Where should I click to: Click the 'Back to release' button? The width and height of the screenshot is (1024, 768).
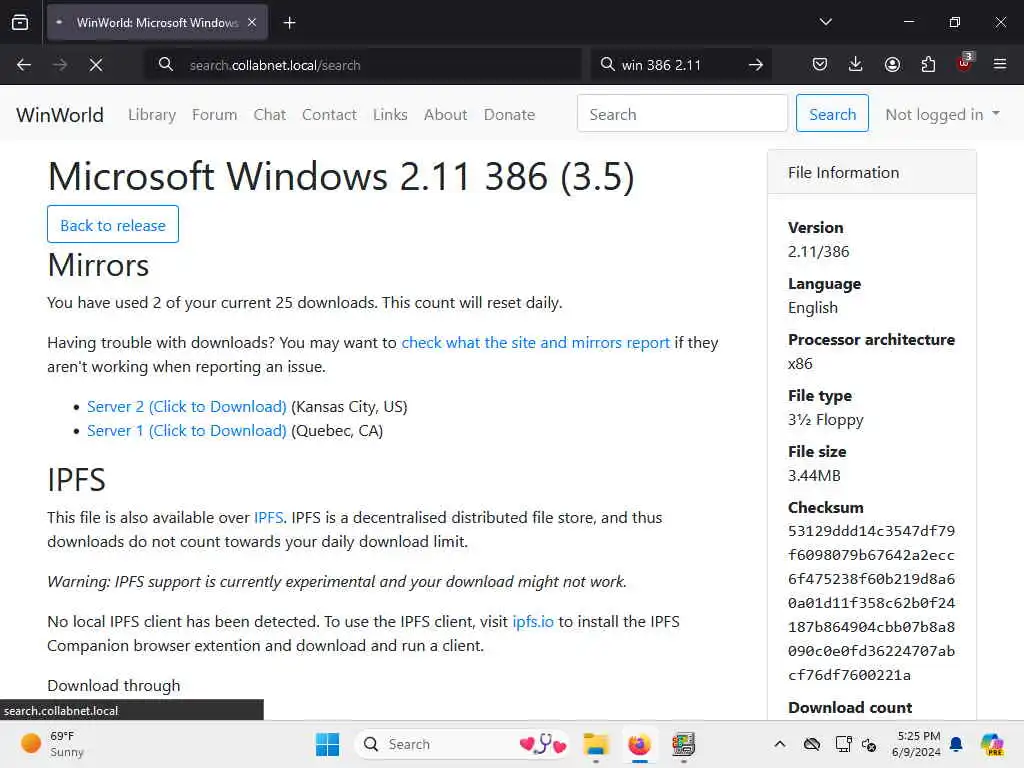pos(113,225)
